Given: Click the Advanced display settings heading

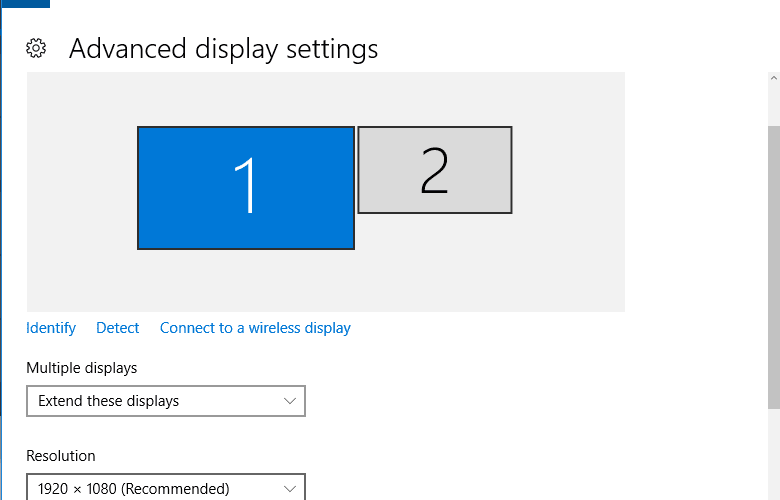Looking at the screenshot, I should tap(223, 49).
